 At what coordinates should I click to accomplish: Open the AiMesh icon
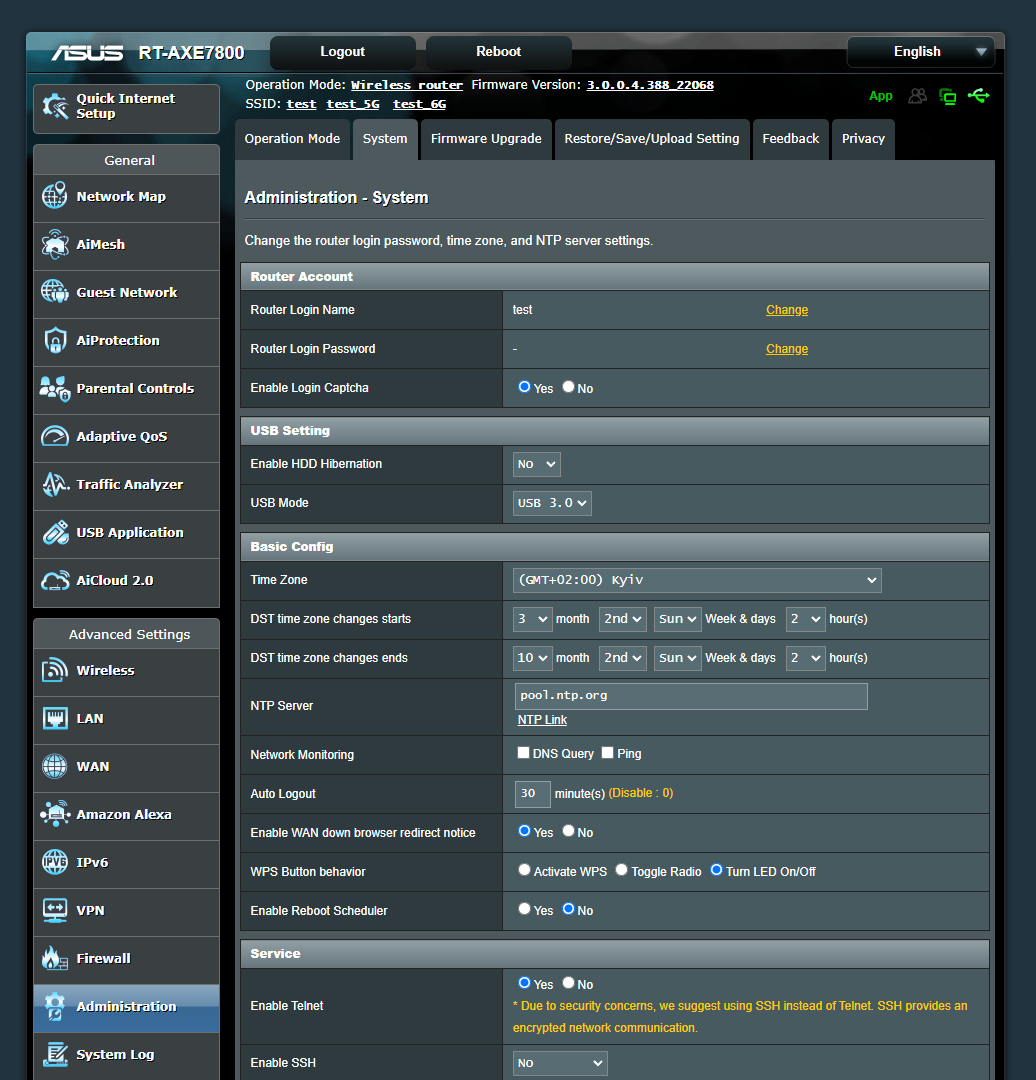(55, 245)
